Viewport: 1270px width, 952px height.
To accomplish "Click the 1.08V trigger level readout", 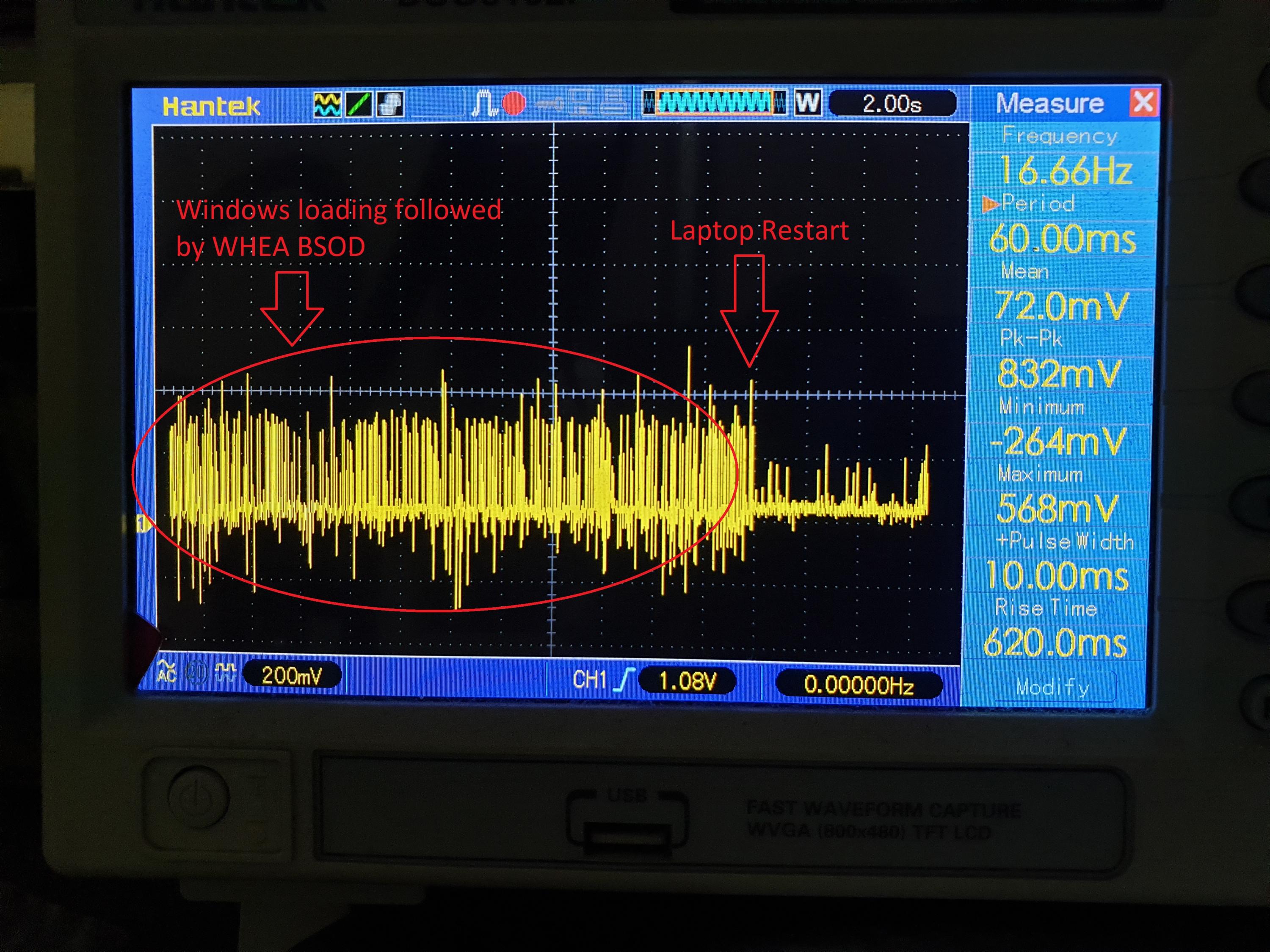I will (687, 681).
